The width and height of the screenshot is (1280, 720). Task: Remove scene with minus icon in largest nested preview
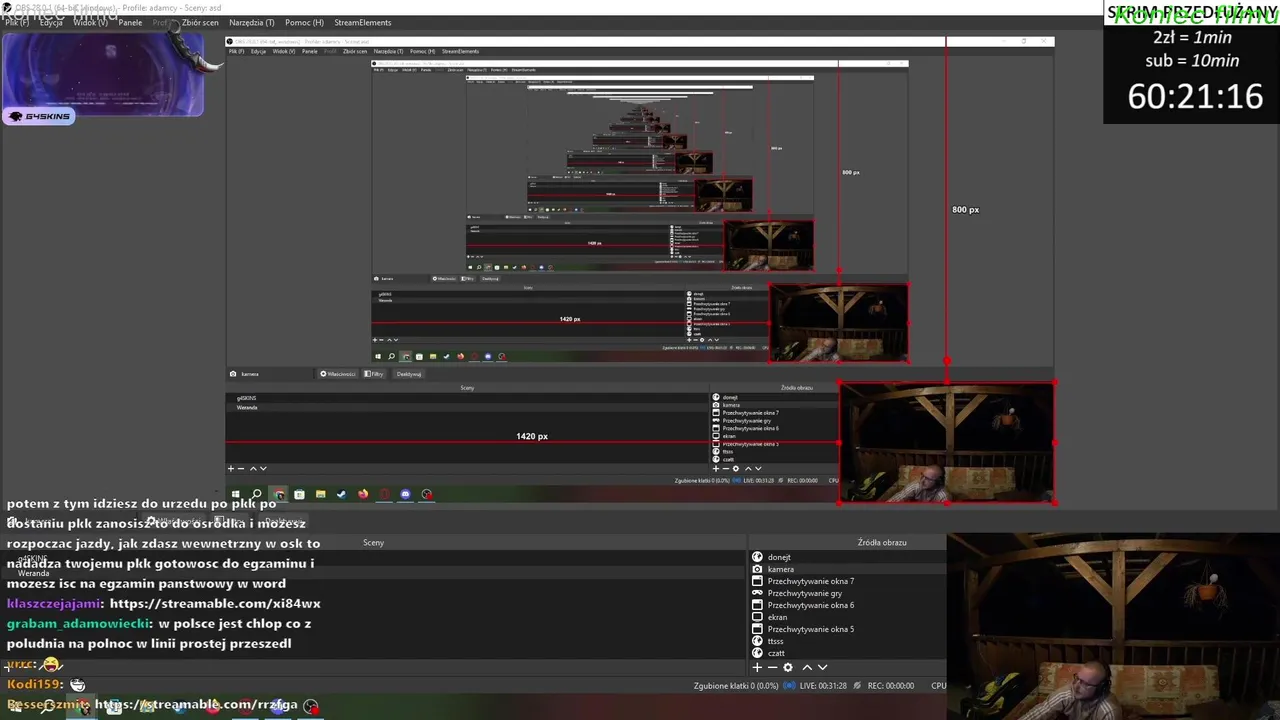[x=240, y=468]
